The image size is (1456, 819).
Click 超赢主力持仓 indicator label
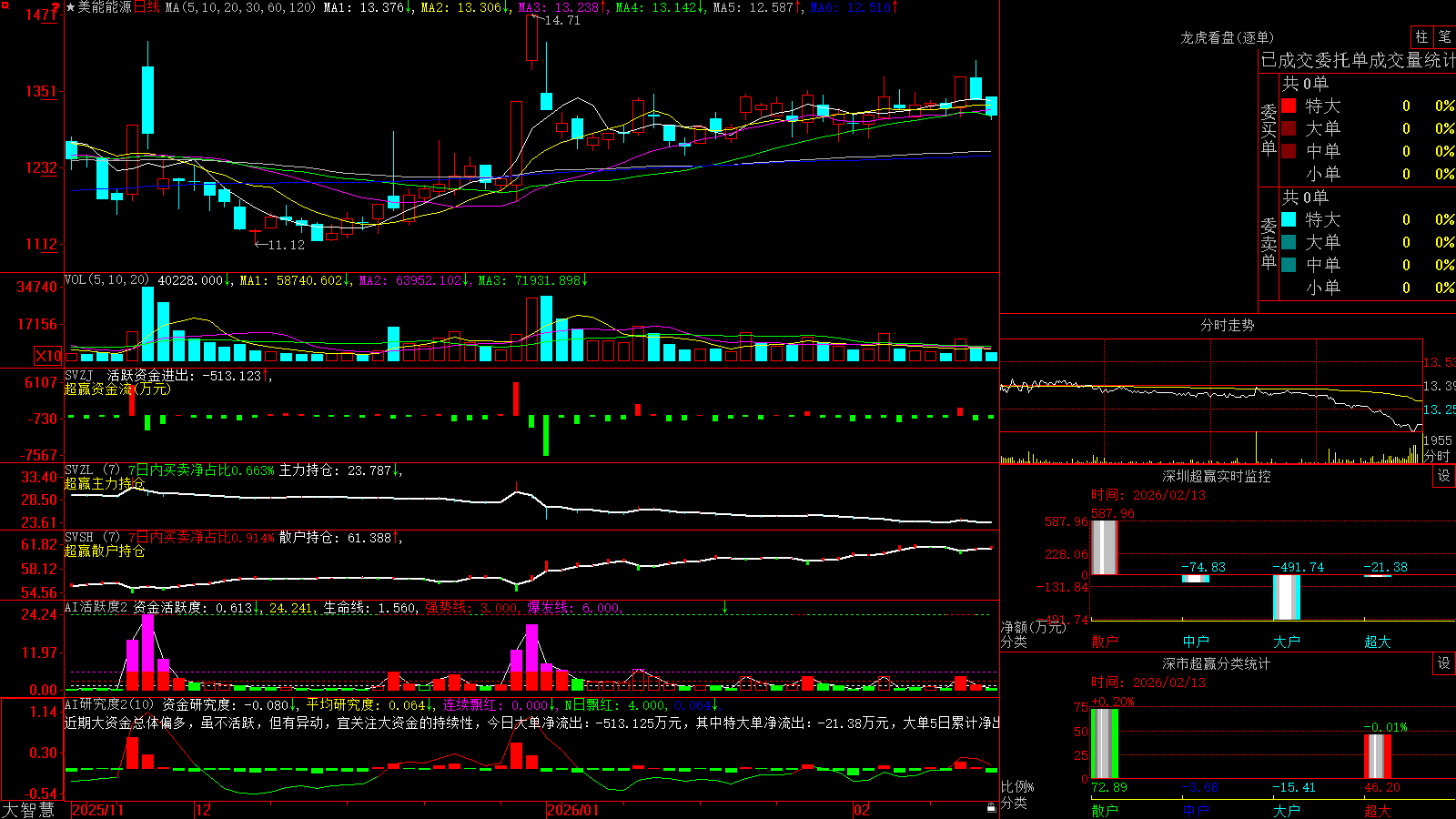point(104,484)
